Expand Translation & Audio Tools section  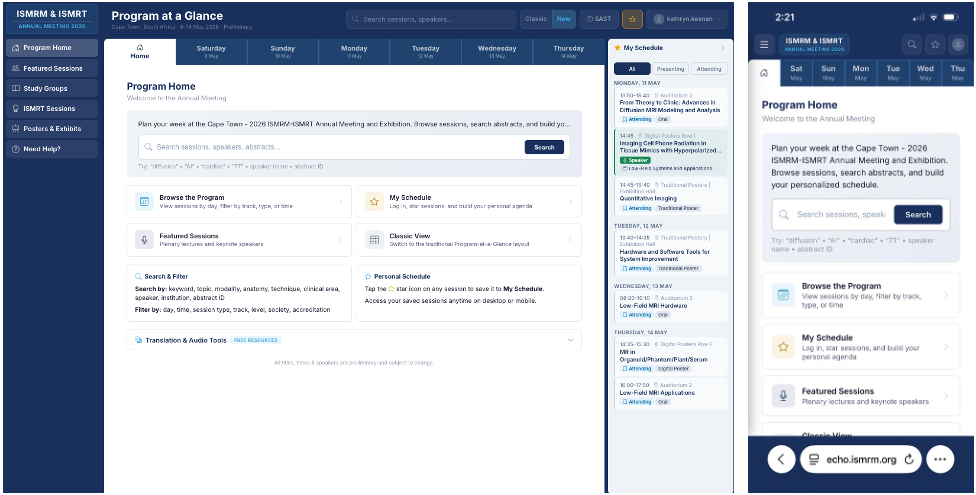[x=572, y=340]
